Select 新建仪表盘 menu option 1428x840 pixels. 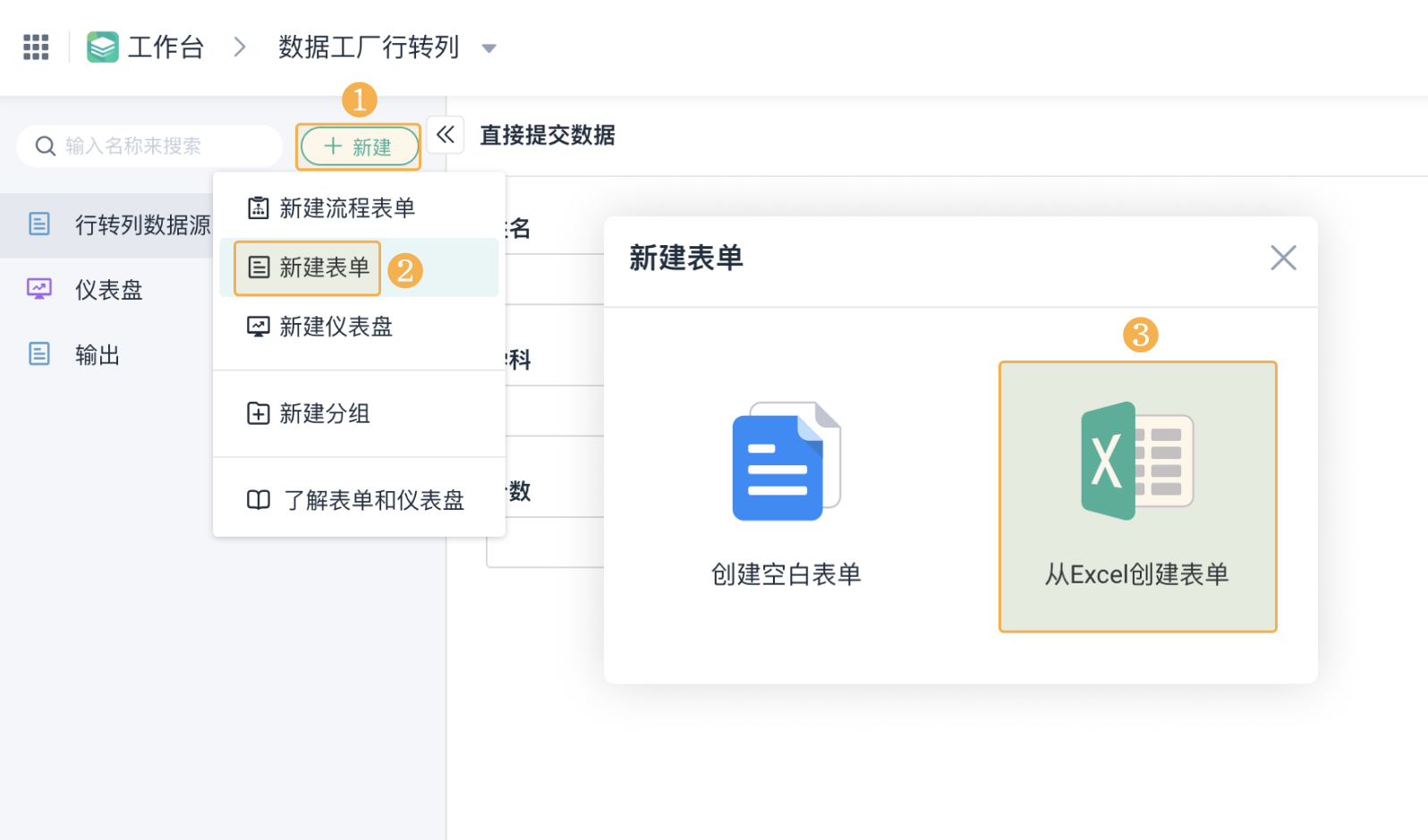click(x=336, y=327)
